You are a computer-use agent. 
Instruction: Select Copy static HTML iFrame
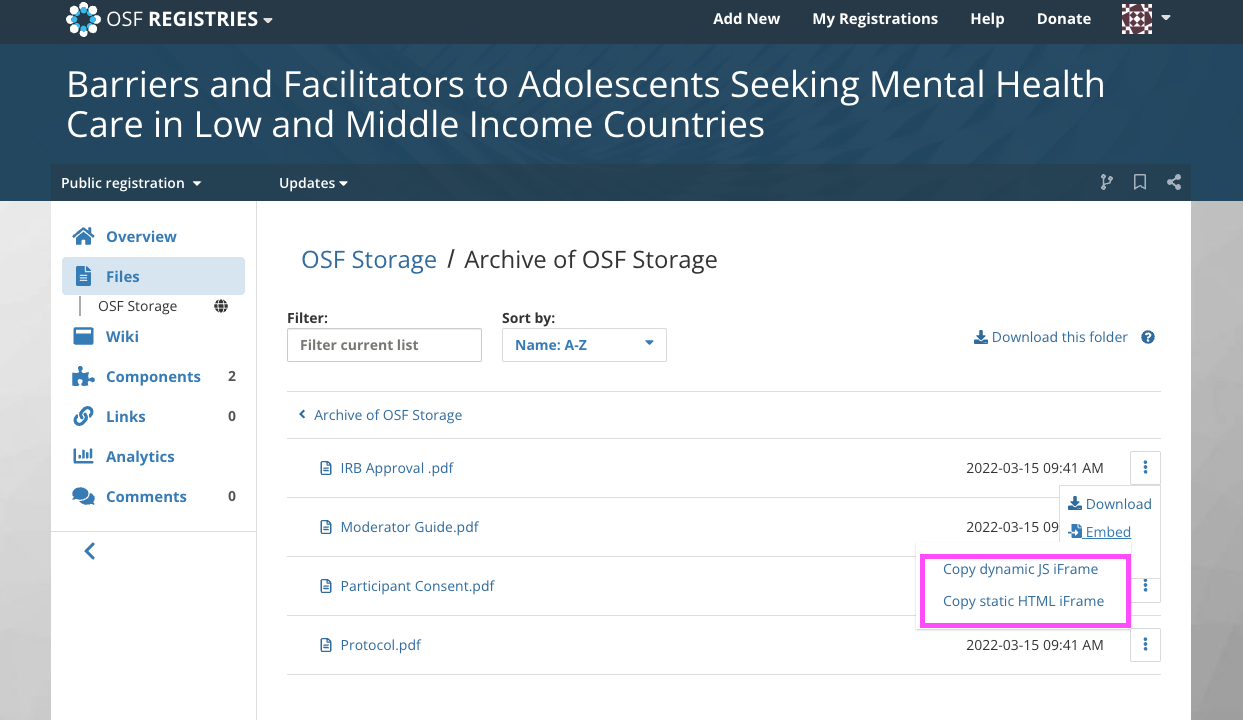(x=1023, y=601)
